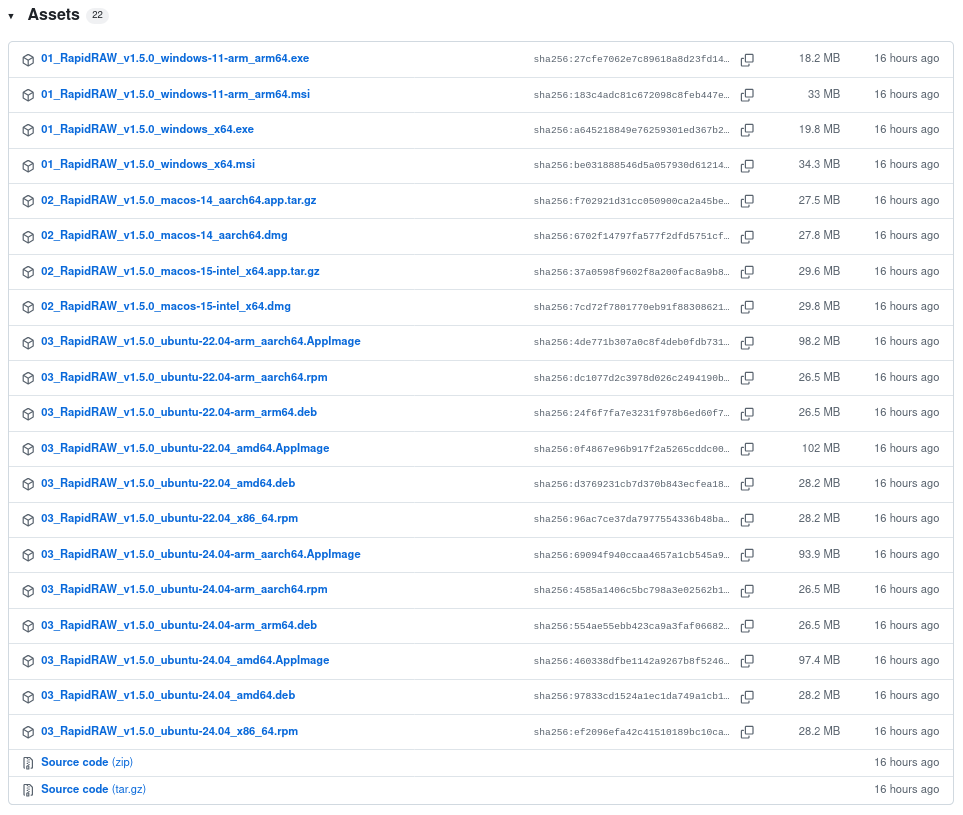
Task: Download ubuntu-22.04-arm_aarch64.AppImage asset
Action: (201, 341)
